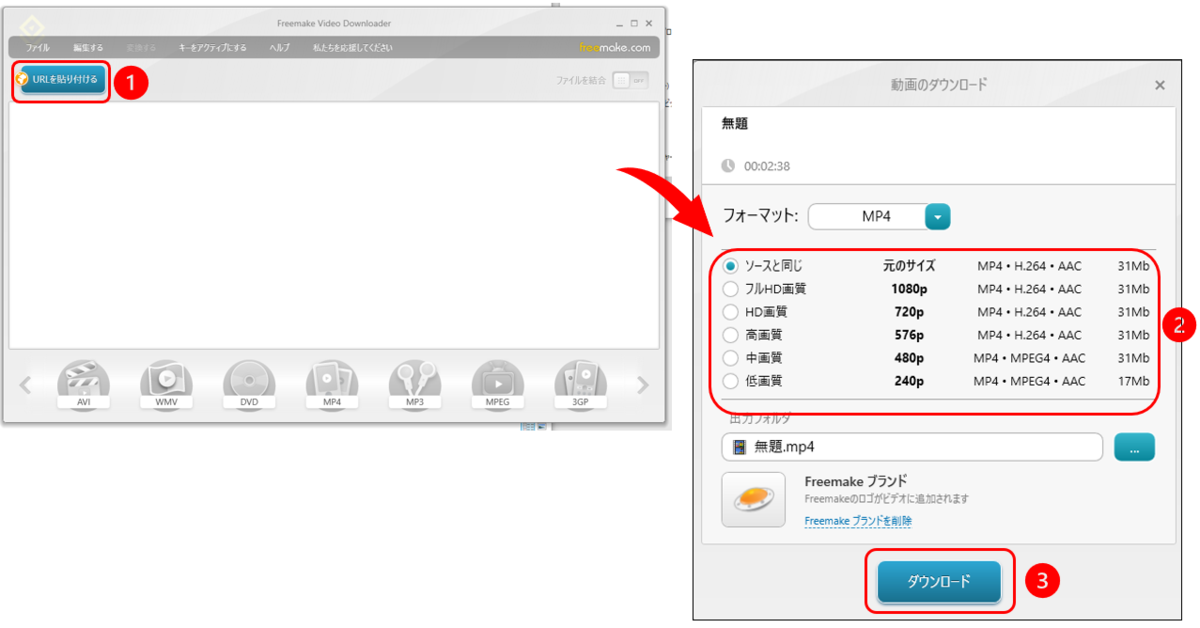
Task: Select the MP3 format icon
Action: [415, 385]
